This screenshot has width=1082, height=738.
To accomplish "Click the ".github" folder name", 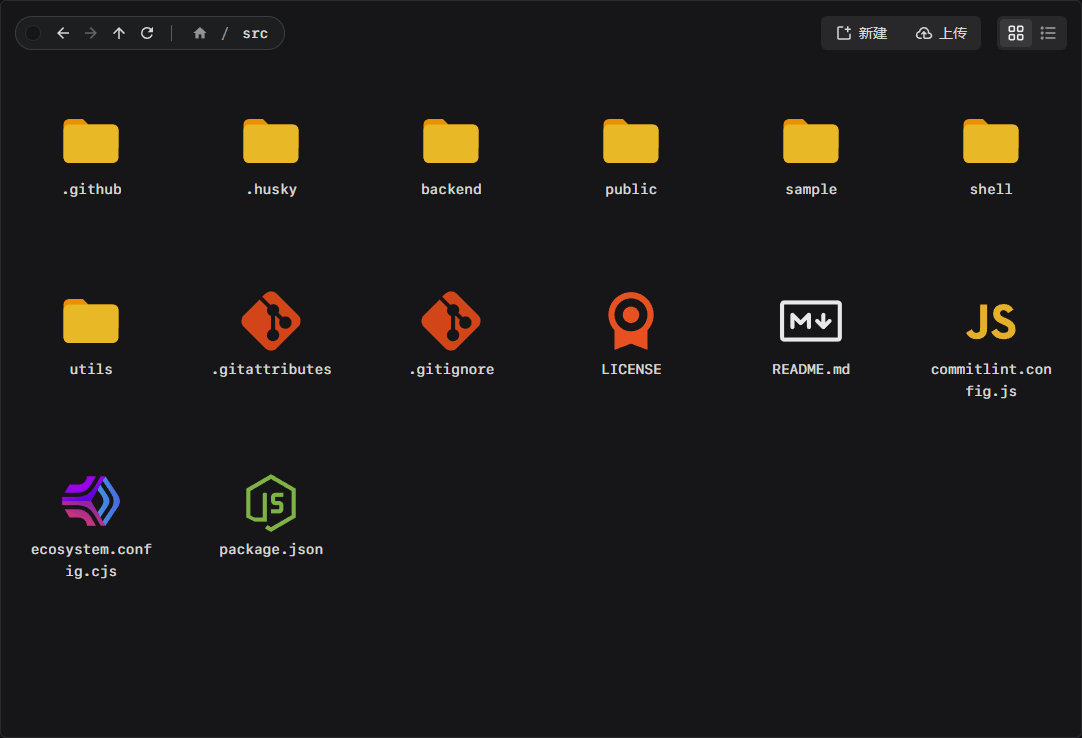I will (x=91, y=189).
